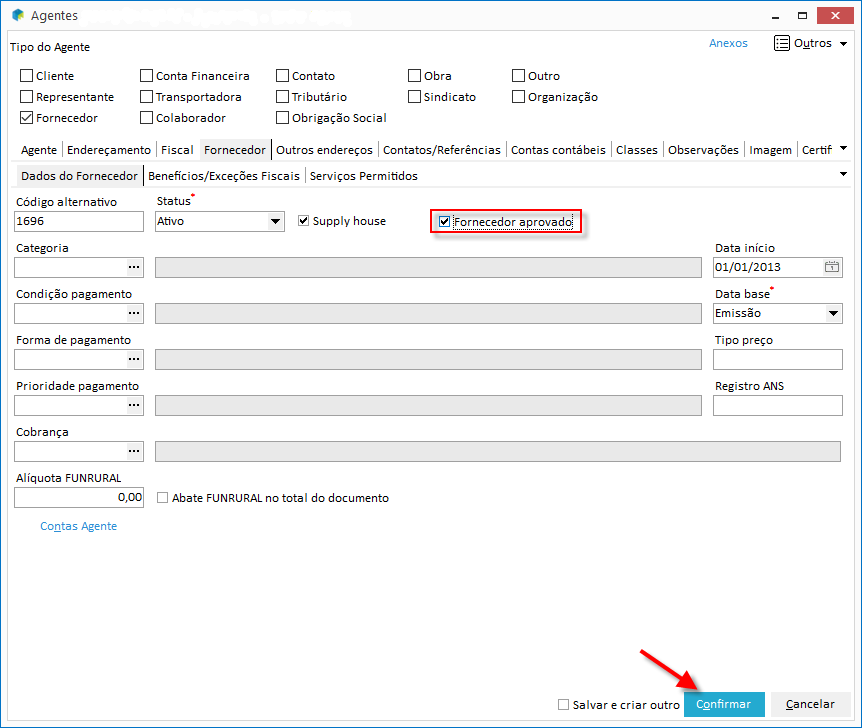This screenshot has height=728, width=862.
Task: Click the Agentes app icon in title bar
Action: [x=17, y=16]
